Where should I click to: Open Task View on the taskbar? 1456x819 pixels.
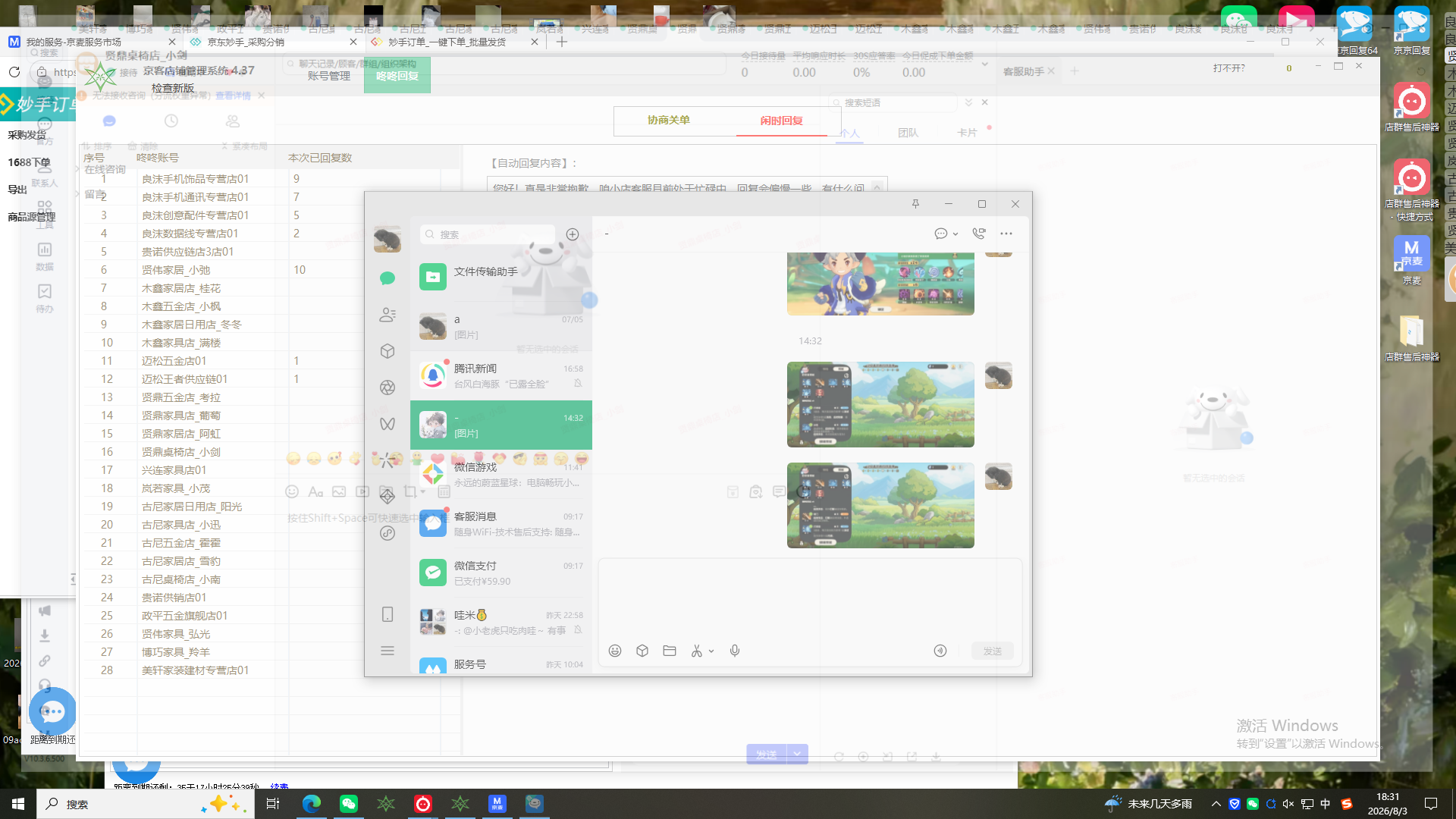point(273,804)
